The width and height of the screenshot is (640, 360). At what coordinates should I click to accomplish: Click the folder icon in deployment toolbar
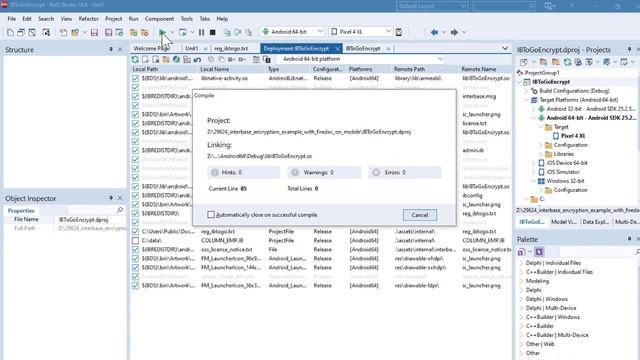pos(166,60)
